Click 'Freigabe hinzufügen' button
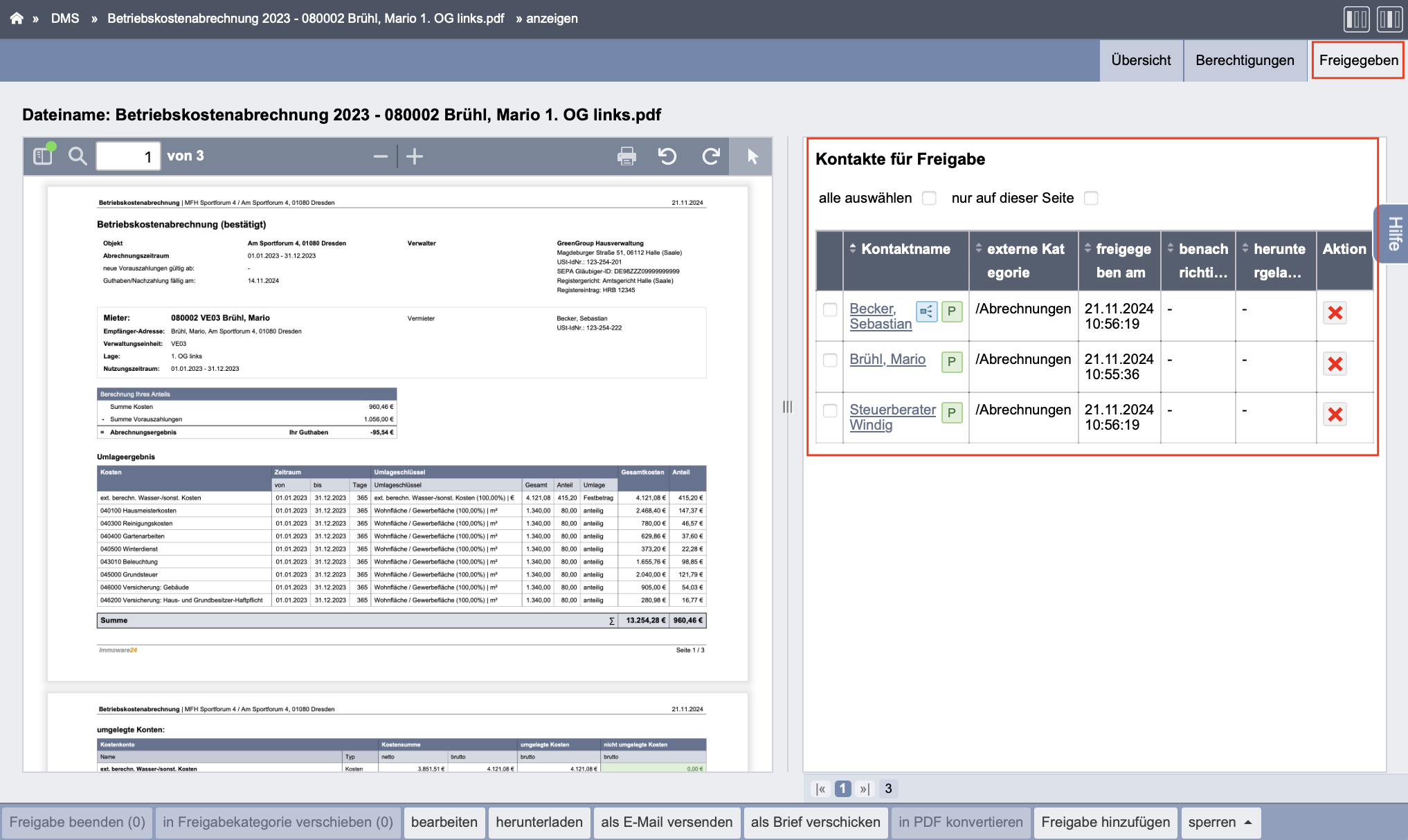The width and height of the screenshot is (1408, 840). click(x=1105, y=823)
